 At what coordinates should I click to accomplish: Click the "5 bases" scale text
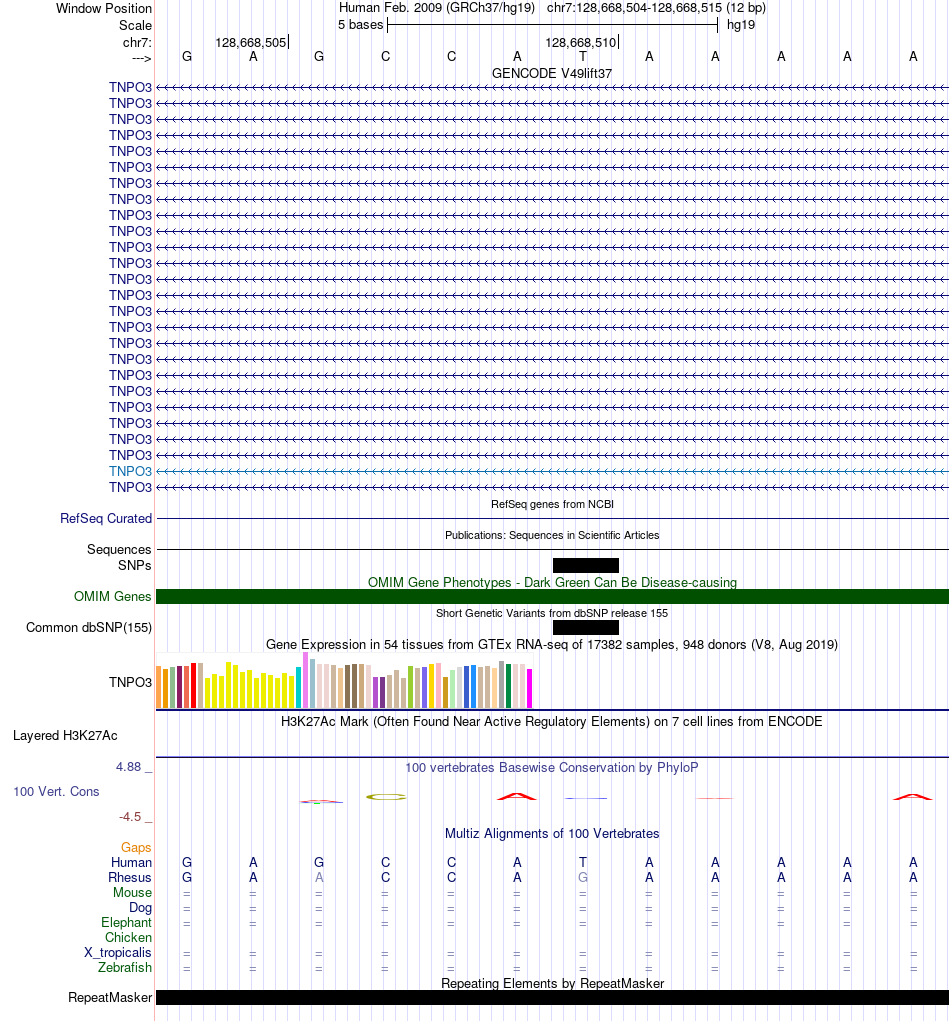point(360,25)
